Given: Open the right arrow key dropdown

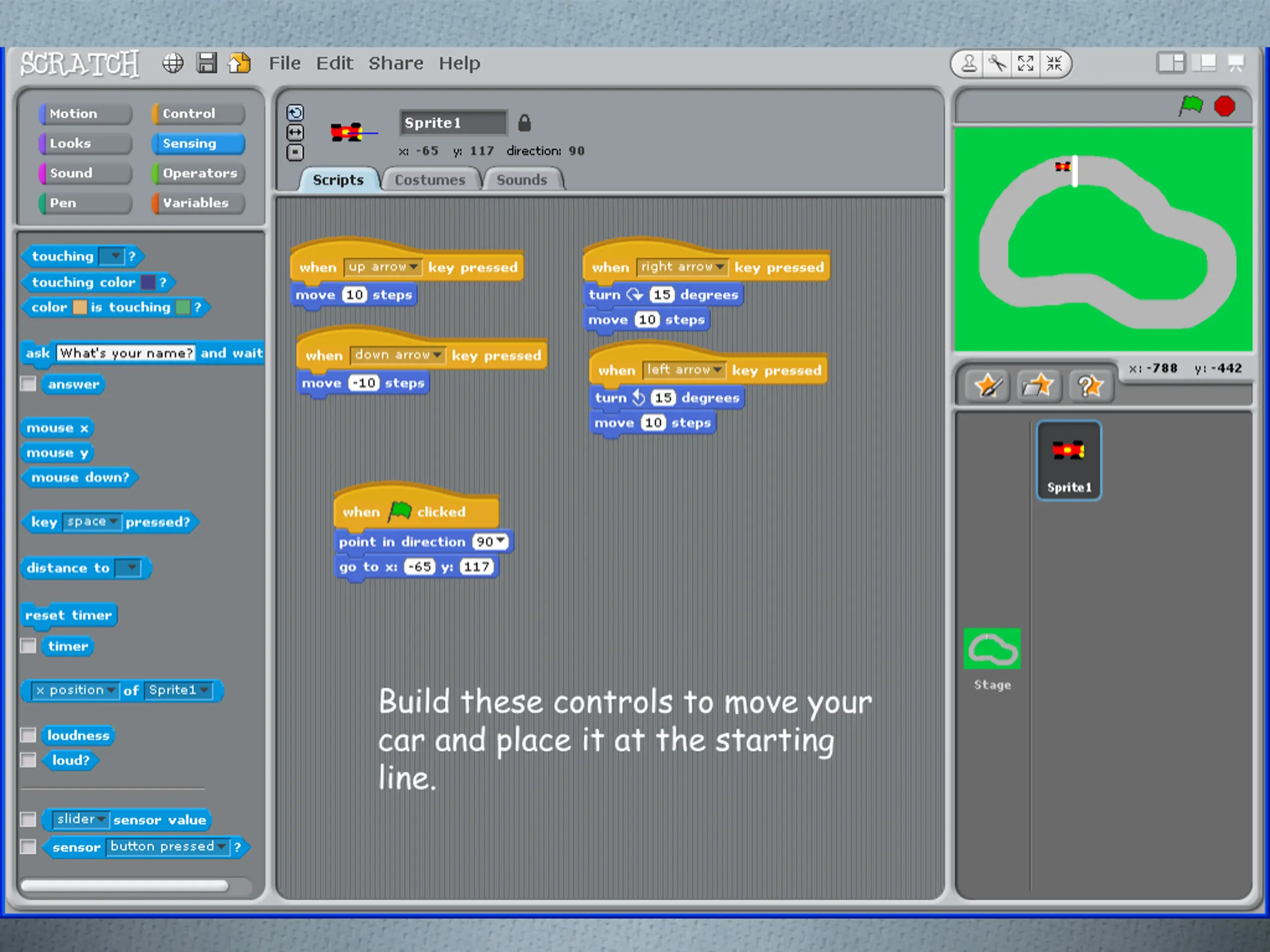Looking at the screenshot, I should click(682, 267).
